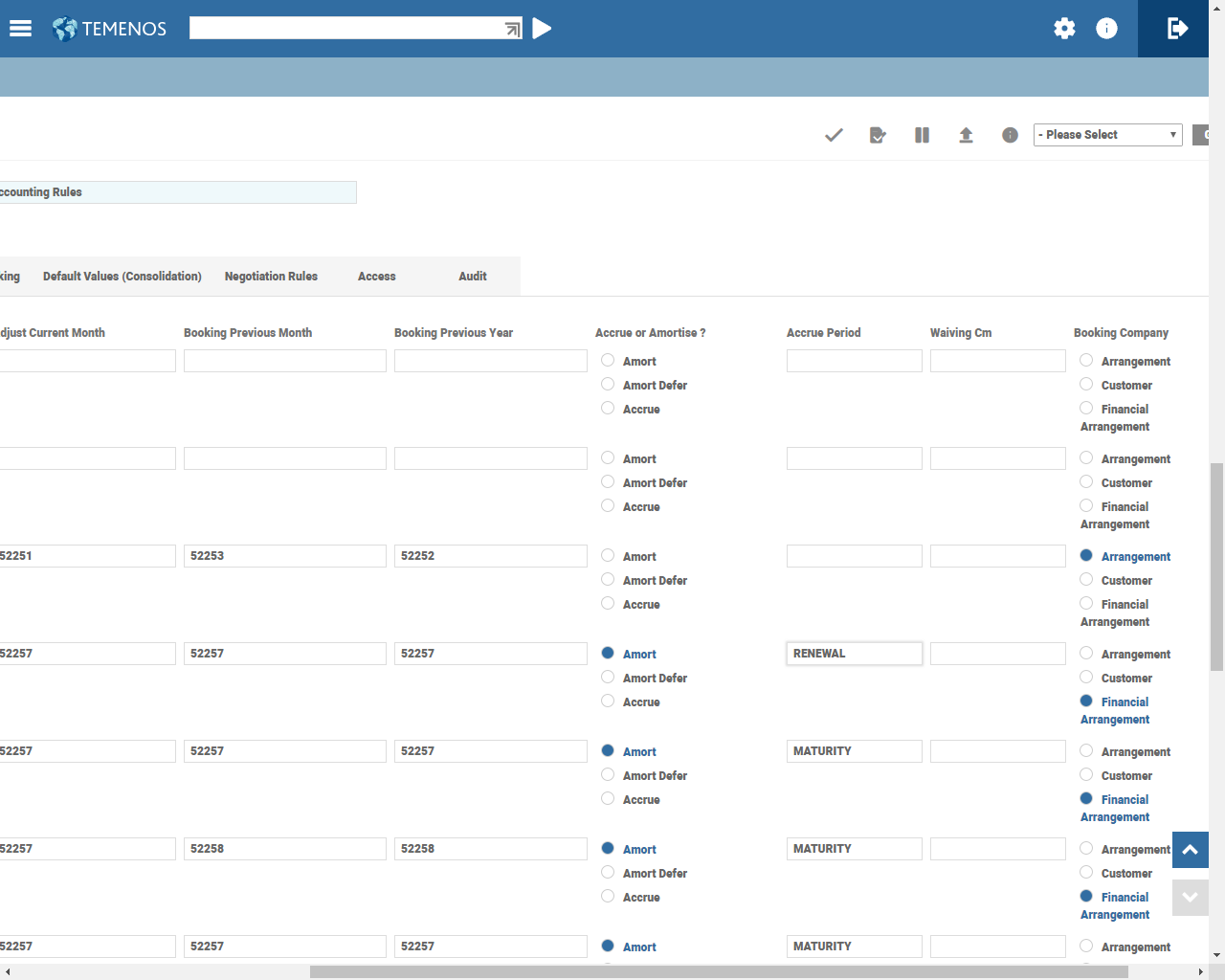Click the horizontal scrollbar at the bottom
The width and height of the screenshot is (1225, 980).
pyautogui.click(x=718, y=971)
